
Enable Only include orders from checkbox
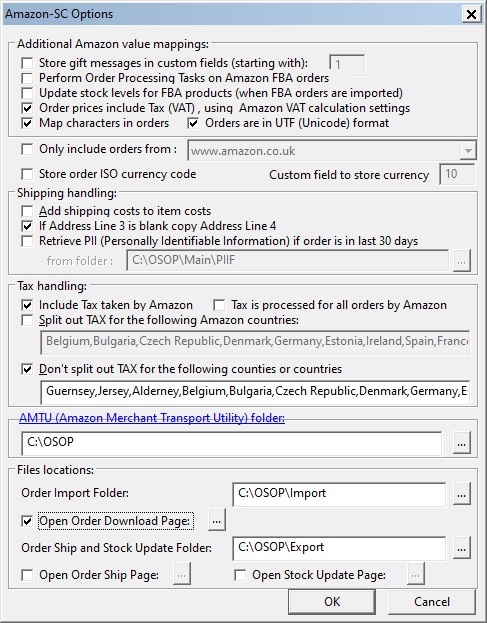click(27, 149)
